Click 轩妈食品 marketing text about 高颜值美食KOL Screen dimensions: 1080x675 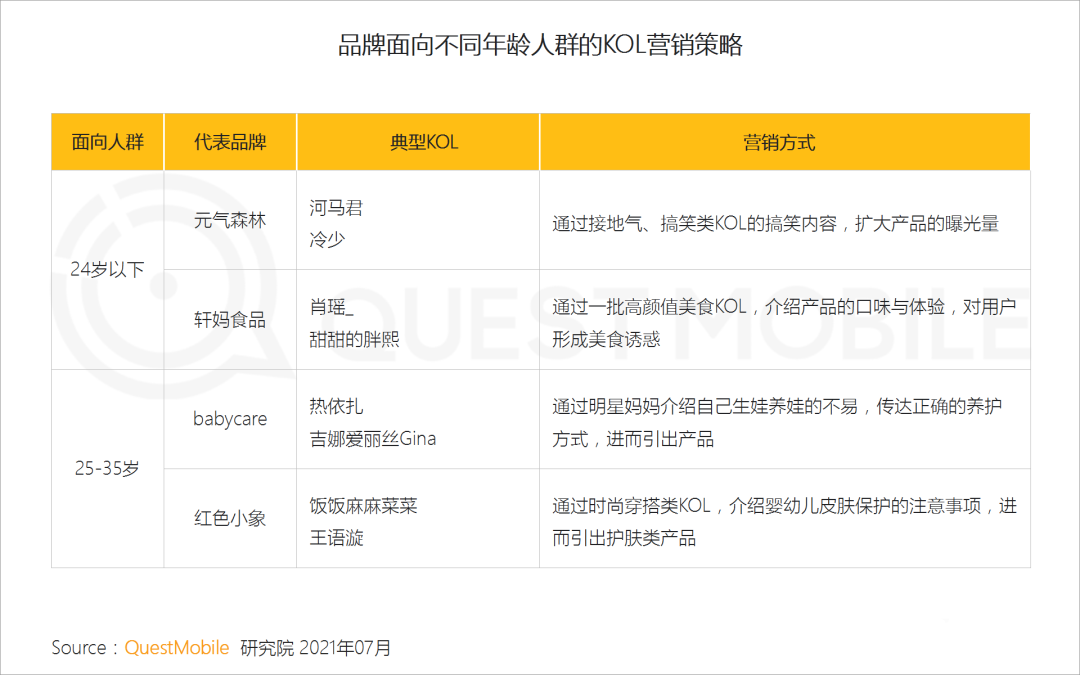[785, 322]
